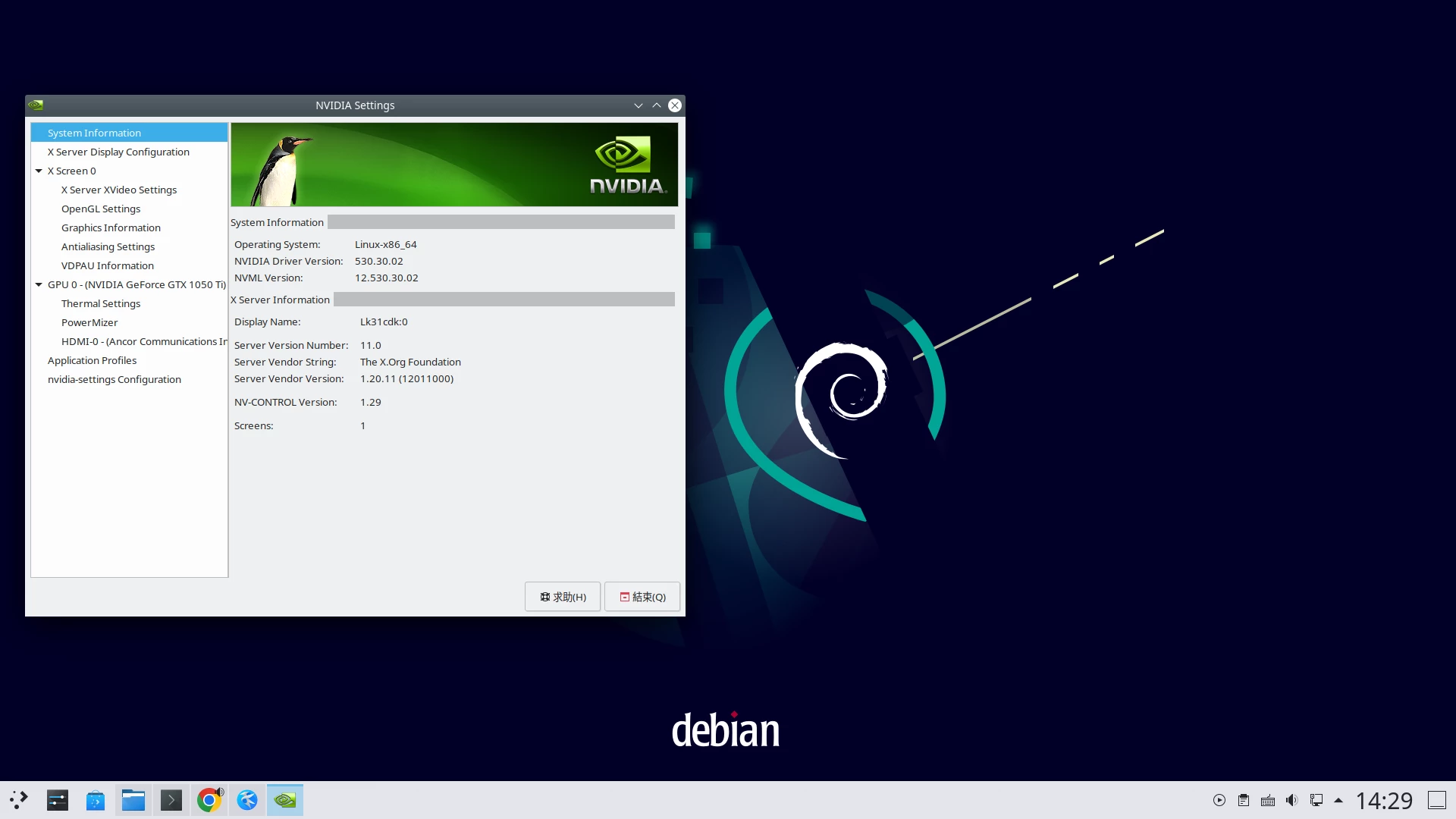Show hidden system tray icons arrow

(x=1338, y=800)
